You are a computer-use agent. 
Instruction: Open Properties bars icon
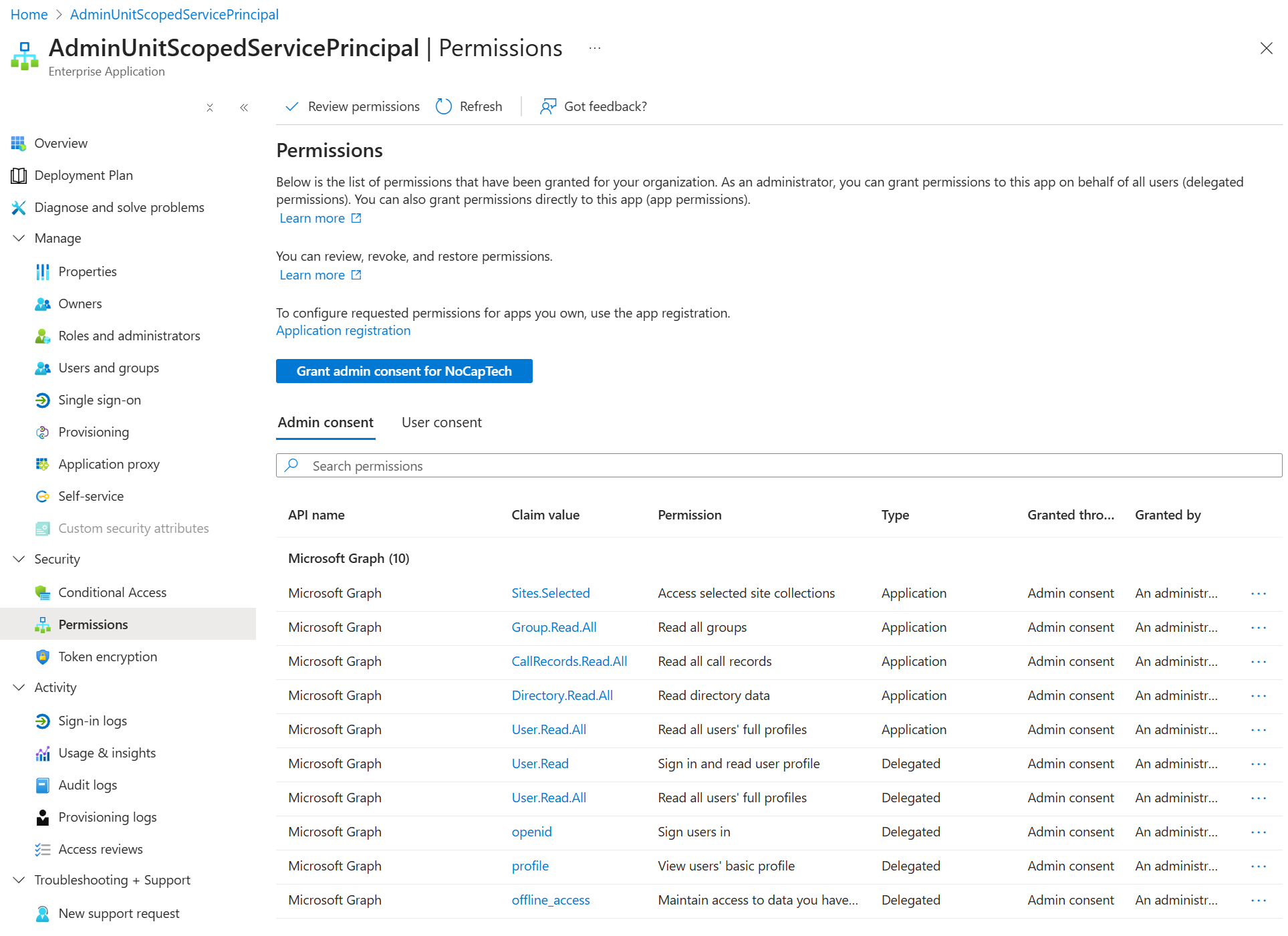43,271
